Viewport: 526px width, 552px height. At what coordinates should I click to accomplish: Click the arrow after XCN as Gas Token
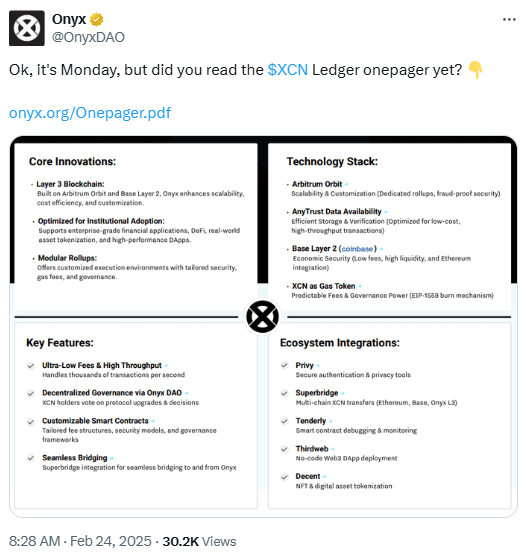coord(359,286)
